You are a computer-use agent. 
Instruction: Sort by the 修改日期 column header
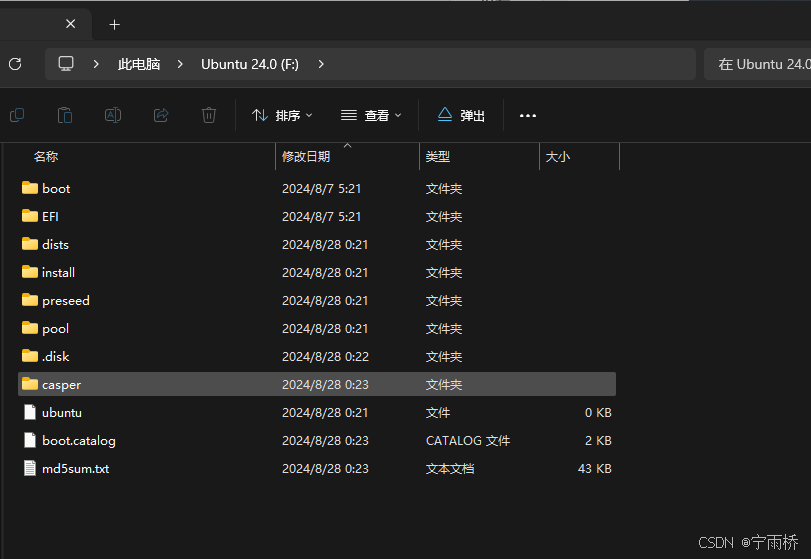coord(306,157)
